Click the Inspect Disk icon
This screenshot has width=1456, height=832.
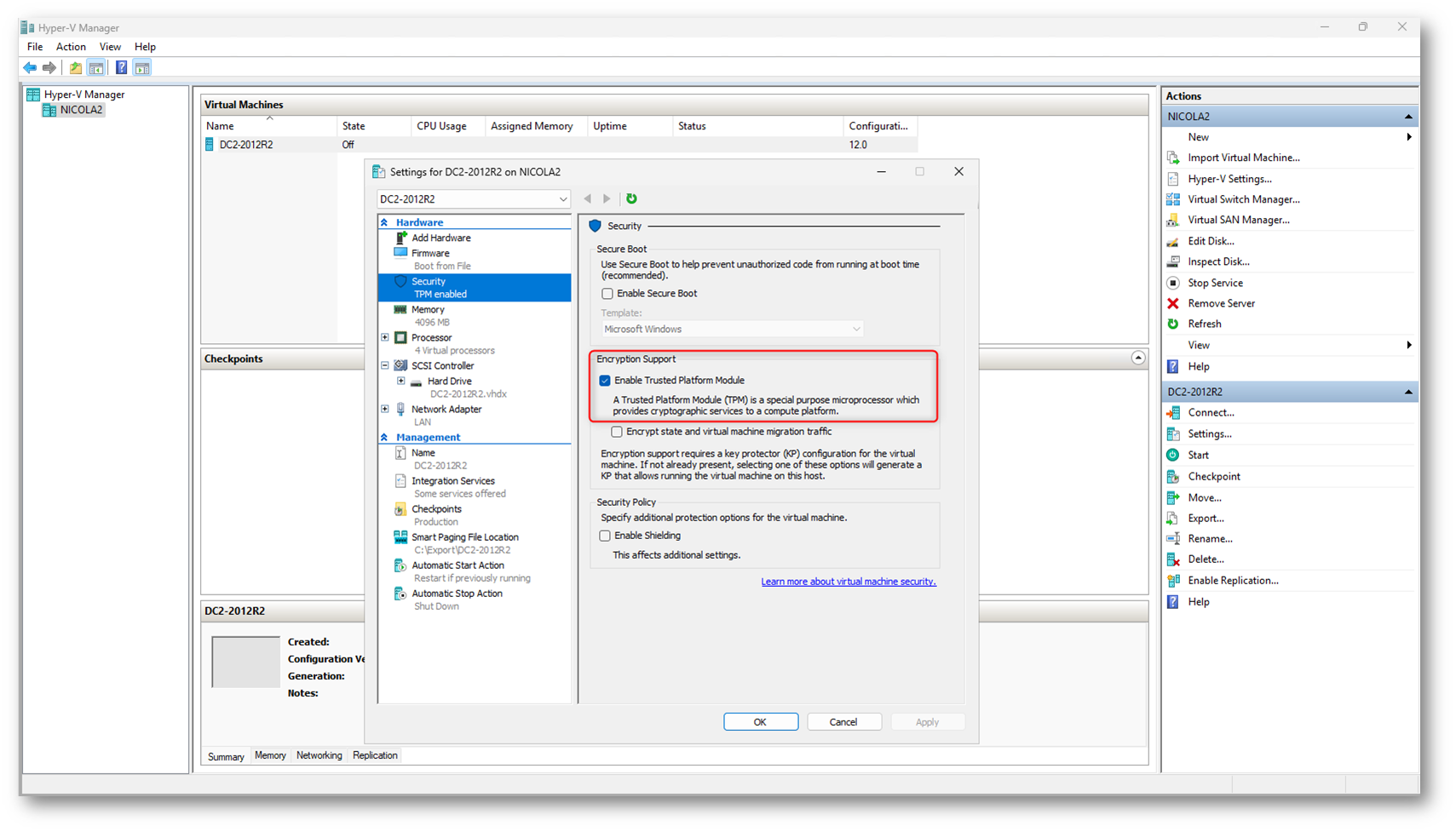[1173, 261]
